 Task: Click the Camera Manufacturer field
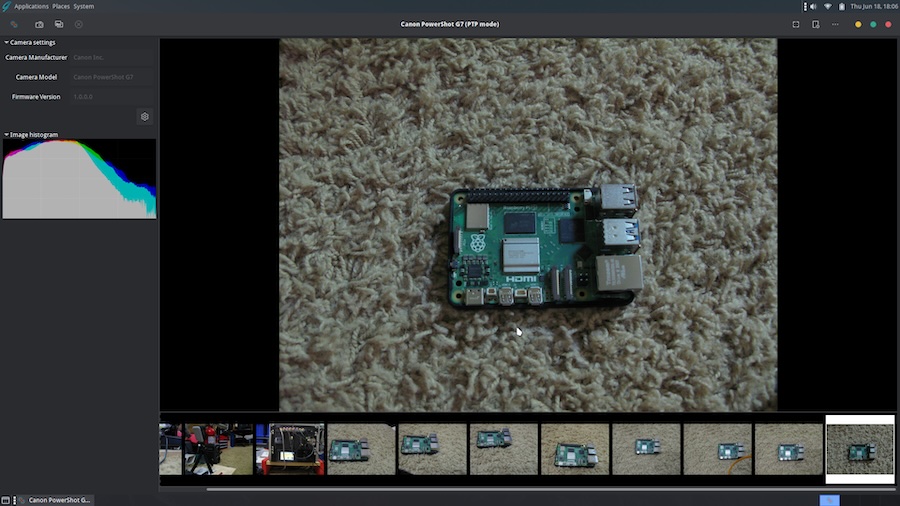pyautogui.click(x=112, y=57)
